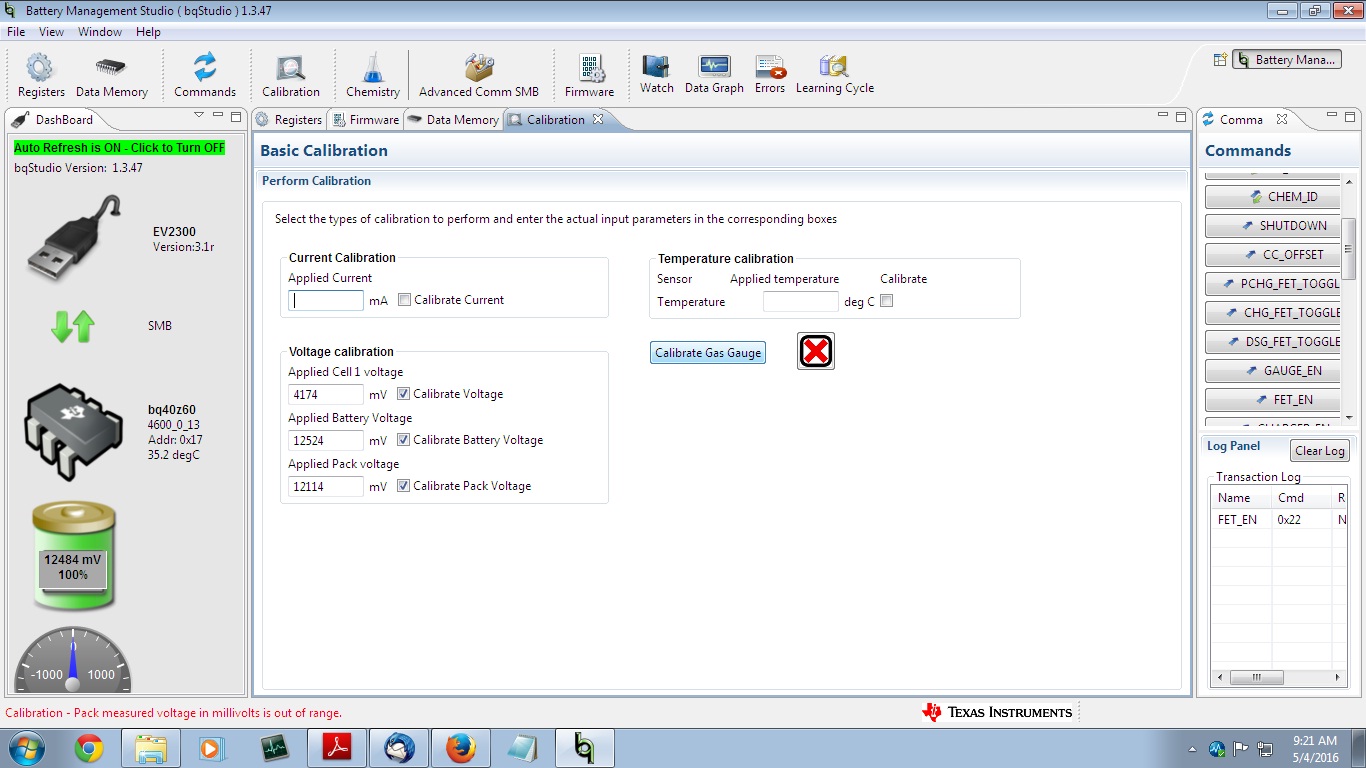The image size is (1366, 768).
Task: Click the green SMB arrows icon
Action: pos(73,326)
